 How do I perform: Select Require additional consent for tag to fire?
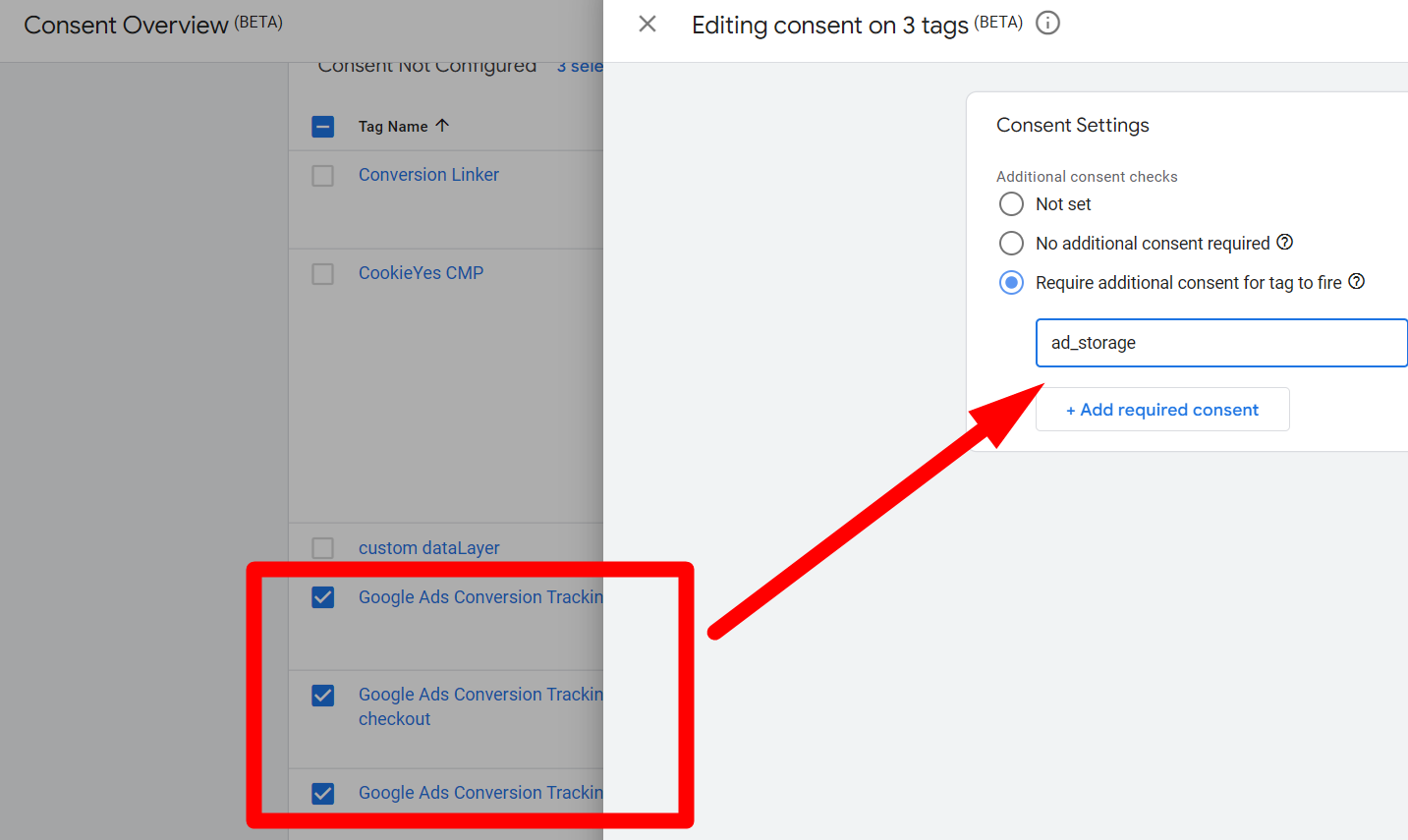point(1011,283)
